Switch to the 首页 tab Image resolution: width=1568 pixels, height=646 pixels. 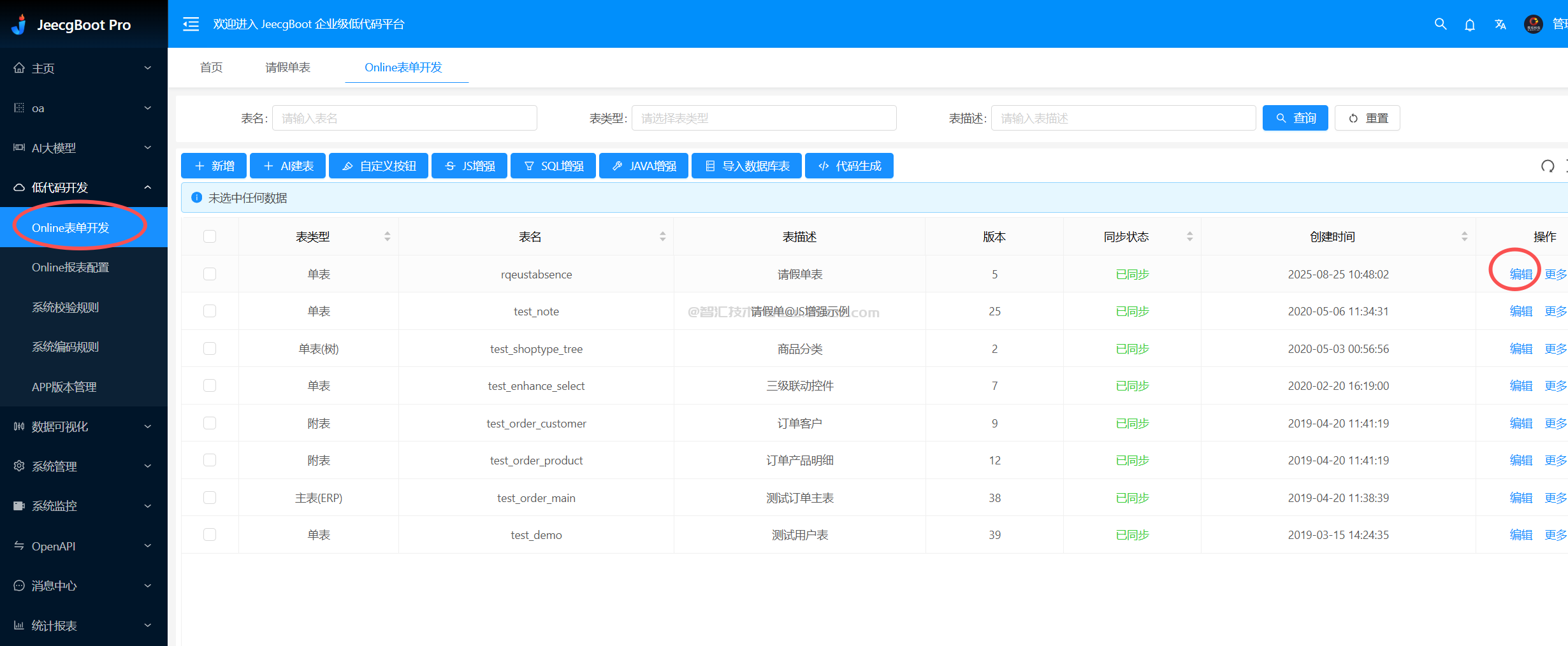(211, 67)
